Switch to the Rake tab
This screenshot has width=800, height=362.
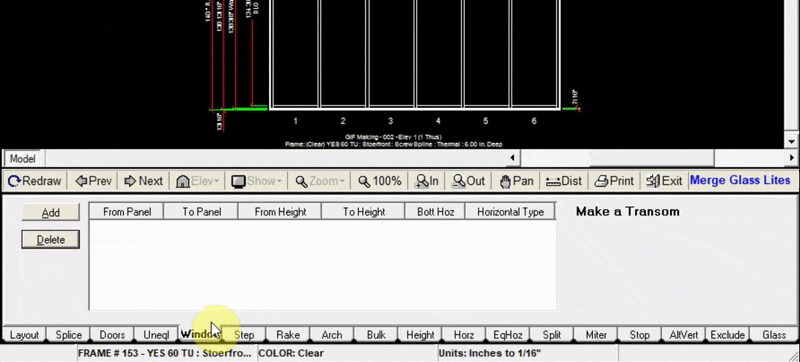288,335
